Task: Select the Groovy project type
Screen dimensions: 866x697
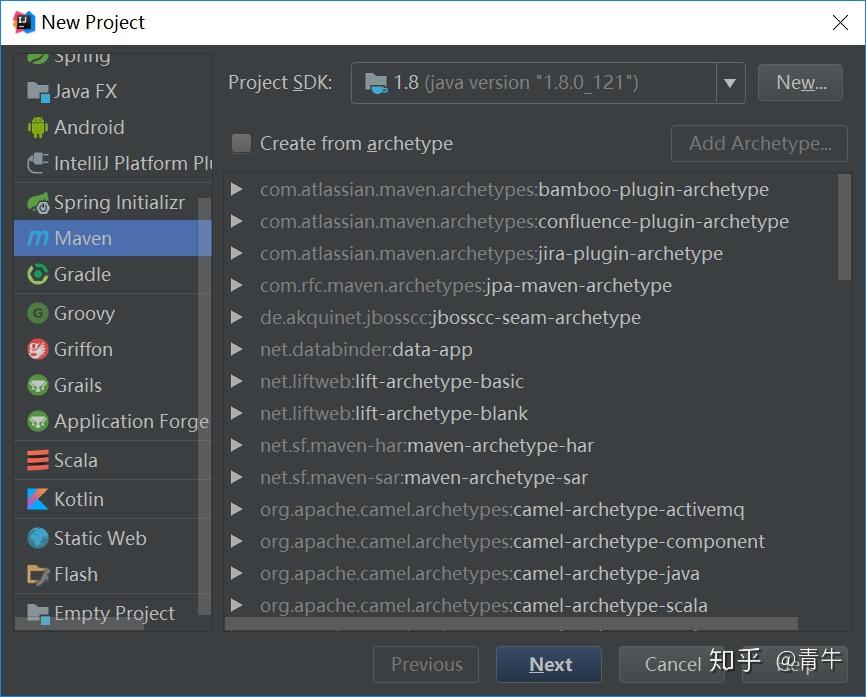Action: click(85, 312)
